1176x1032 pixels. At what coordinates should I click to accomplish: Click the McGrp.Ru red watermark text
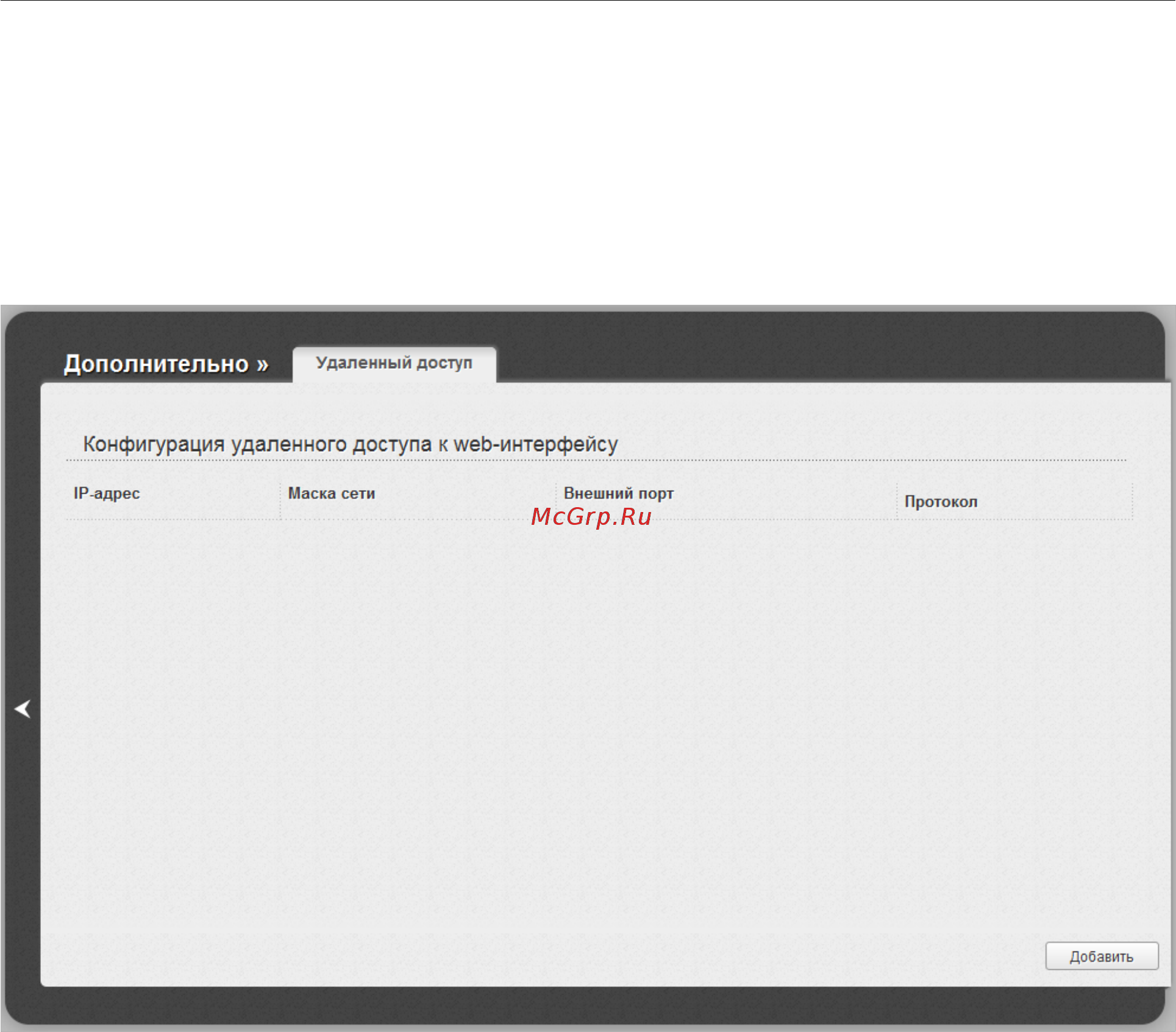pyautogui.click(x=591, y=516)
